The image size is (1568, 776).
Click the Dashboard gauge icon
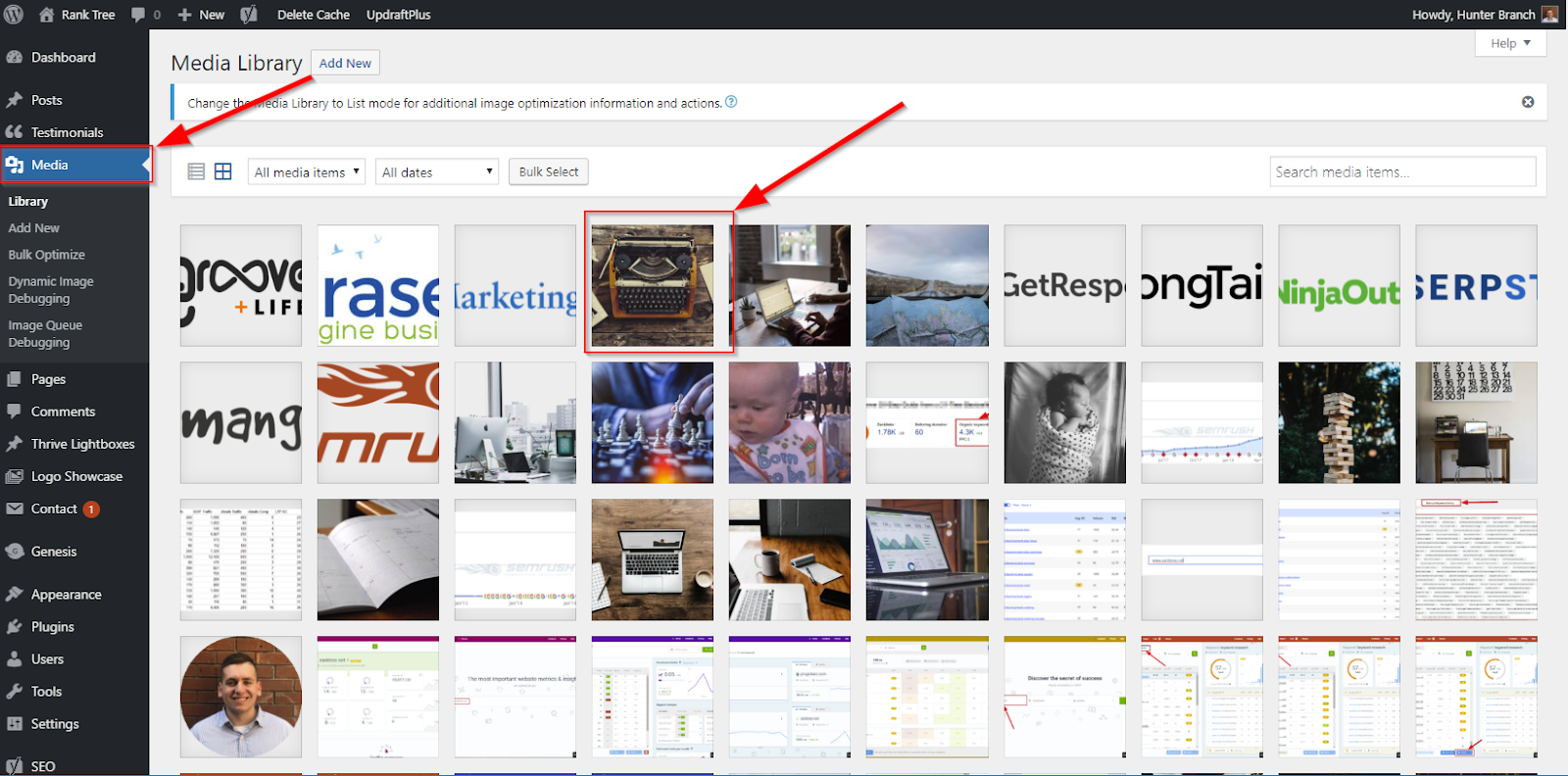click(x=14, y=58)
